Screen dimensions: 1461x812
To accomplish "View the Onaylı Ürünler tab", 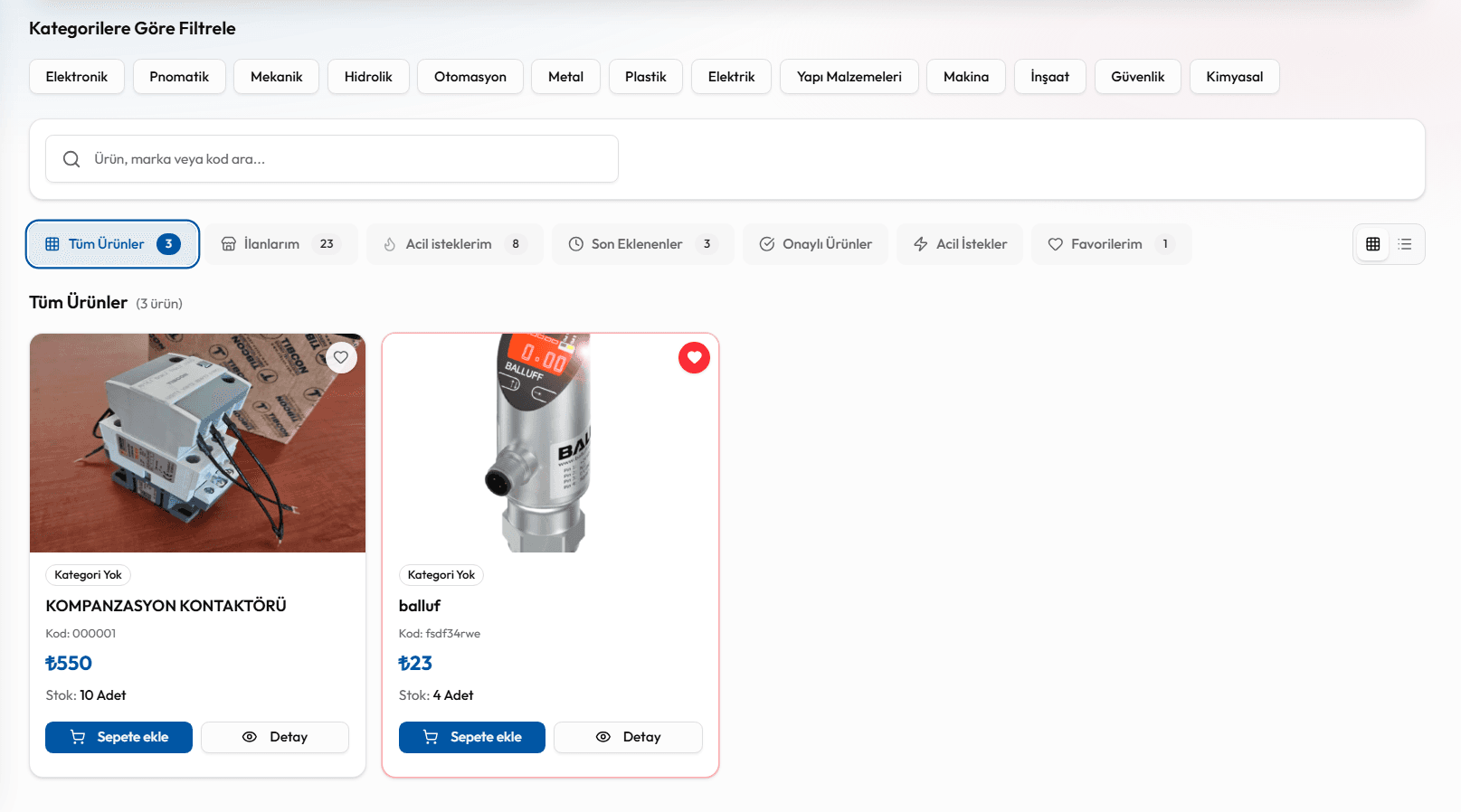I will pos(815,244).
